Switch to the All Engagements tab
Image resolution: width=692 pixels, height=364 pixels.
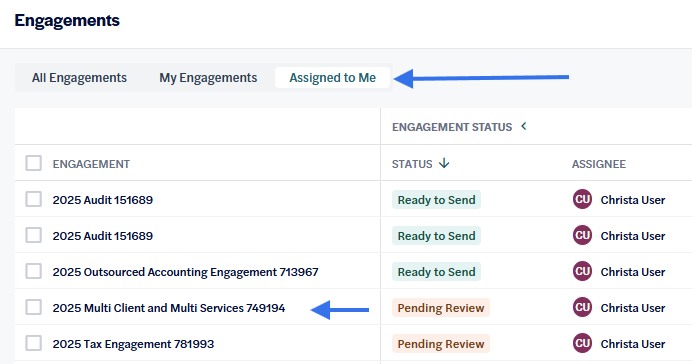click(x=79, y=78)
